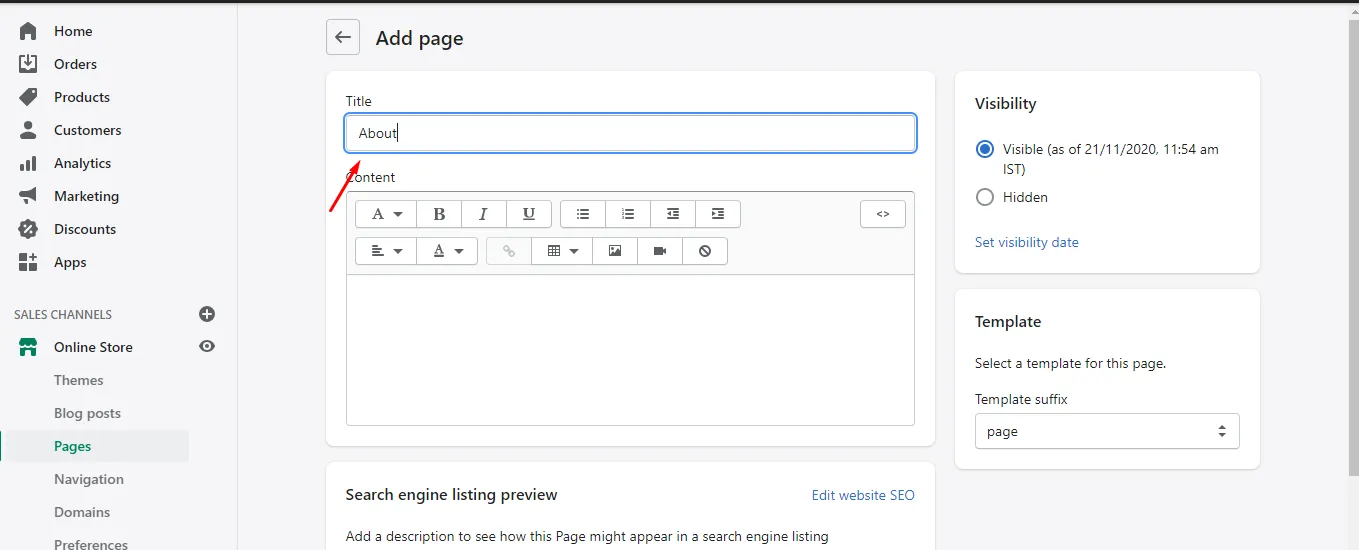Insert a numbered list
Image resolution: width=1359 pixels, height=550 pixels.
pyautogui.click(x=628, y=214)
